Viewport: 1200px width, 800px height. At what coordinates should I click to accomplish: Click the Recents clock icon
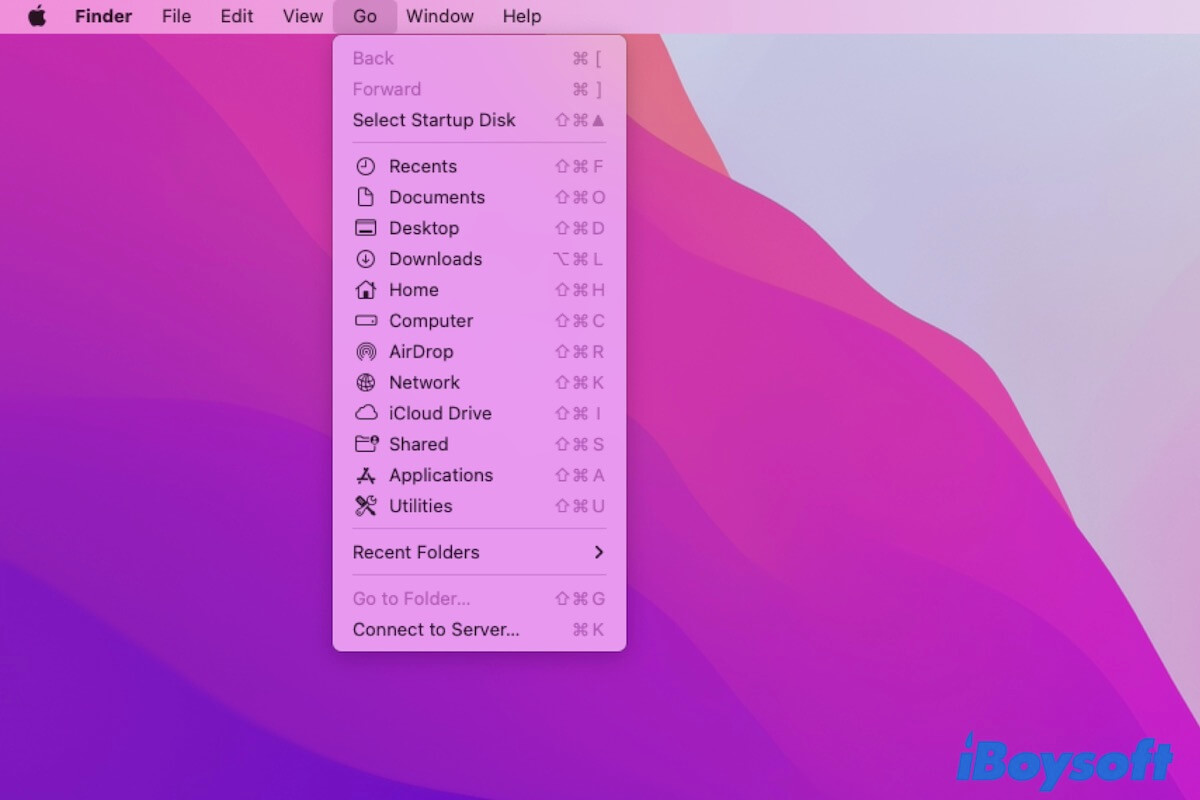point(366,167)
